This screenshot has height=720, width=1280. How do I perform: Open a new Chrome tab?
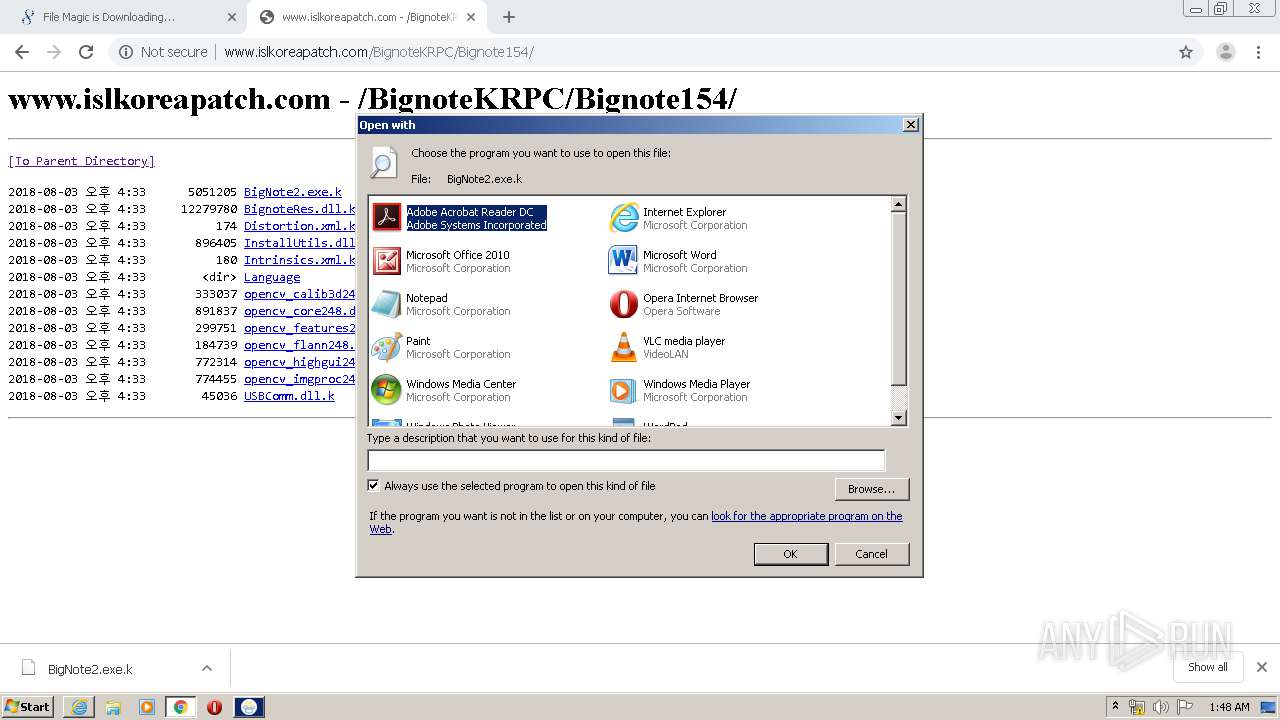tap(509, 17)
